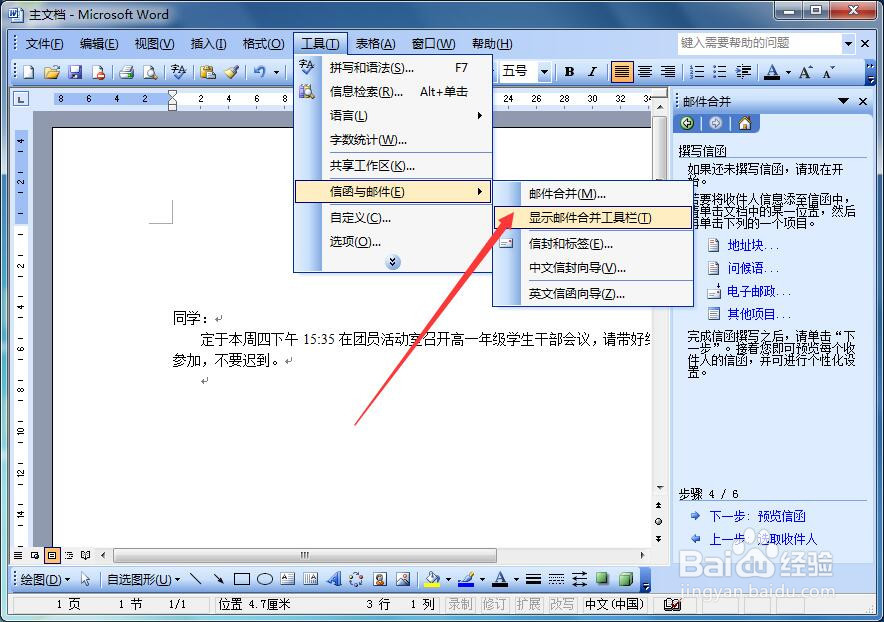Expand the Undo history dropdown arrow
The height and width of the screenshot is (622, 884).
click(276, 72)
